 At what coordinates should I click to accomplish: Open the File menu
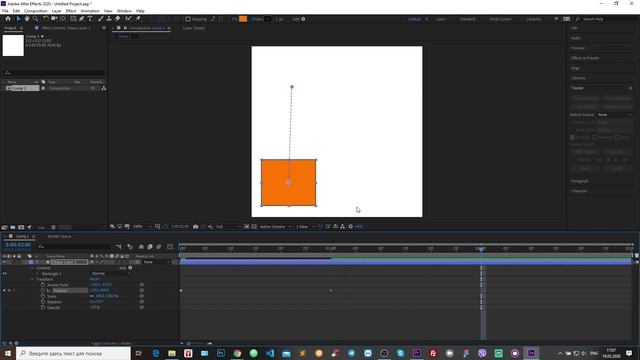[x=5, y=11]
